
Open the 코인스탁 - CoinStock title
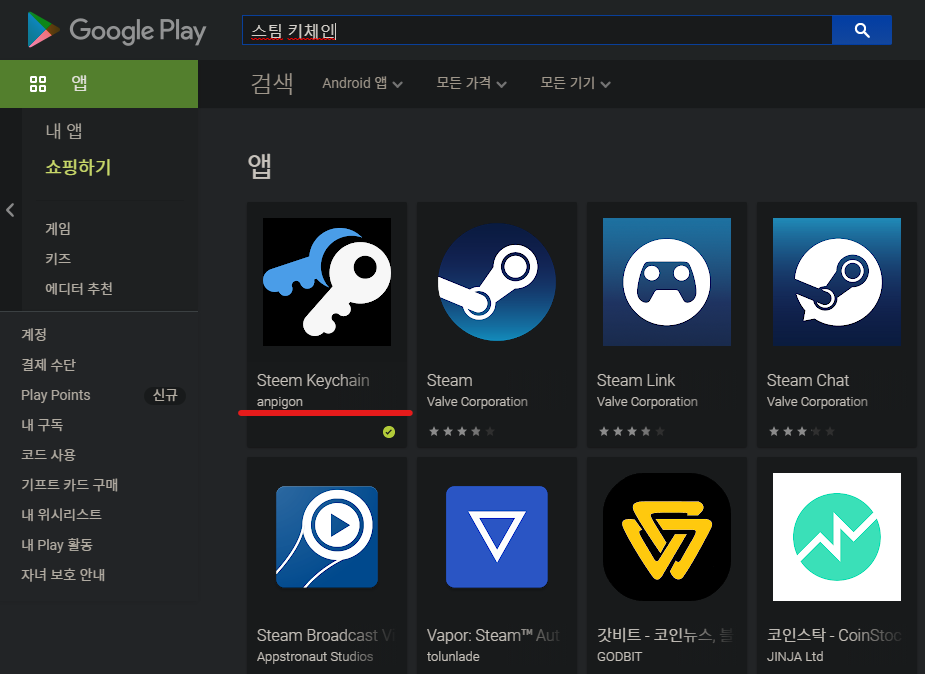pyautogui.click(x=834, y=636)
